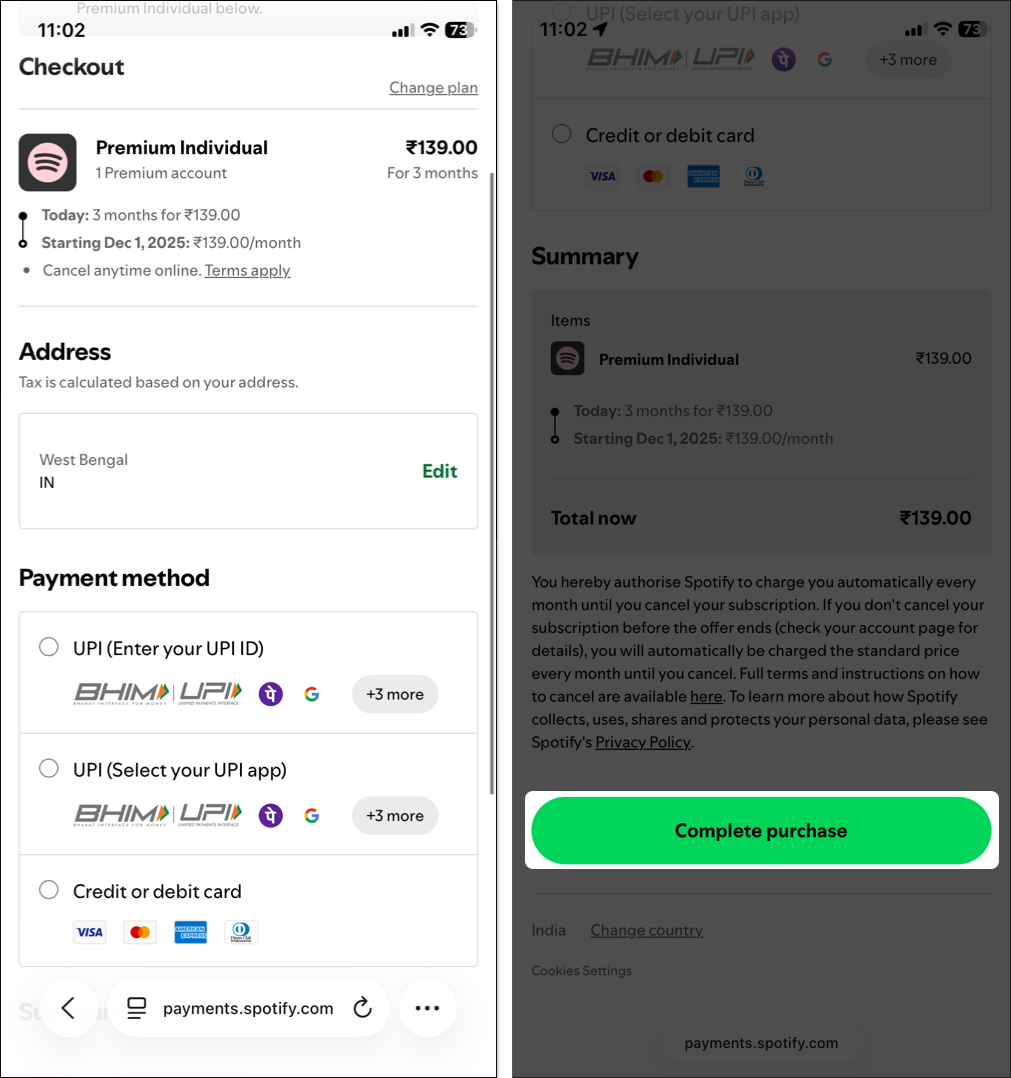Select the PhonePe icon under UPI payment
The image size is (1011, 1078).
click(x=270, y=694)
